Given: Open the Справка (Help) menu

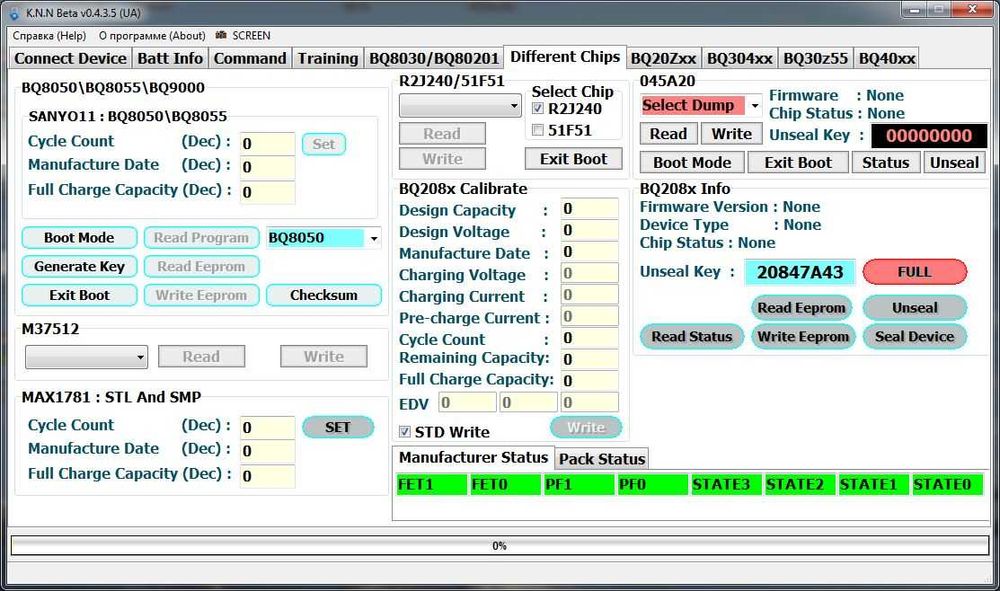Looking at the screenshot, I should pos(49,36).
